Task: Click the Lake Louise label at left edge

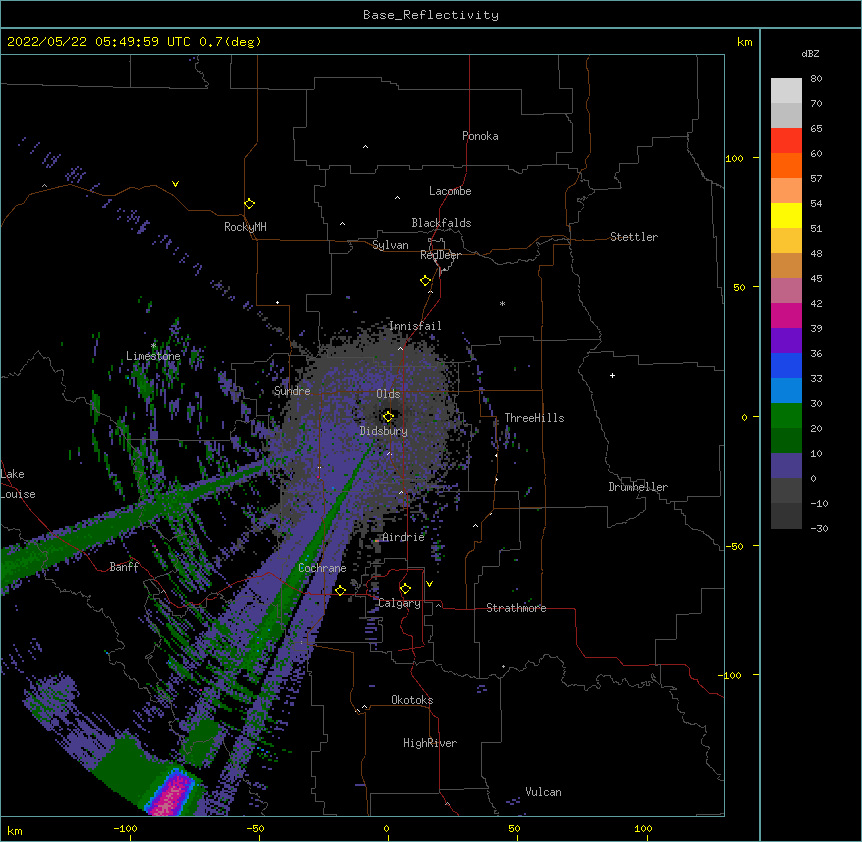Action: point(18,484)
